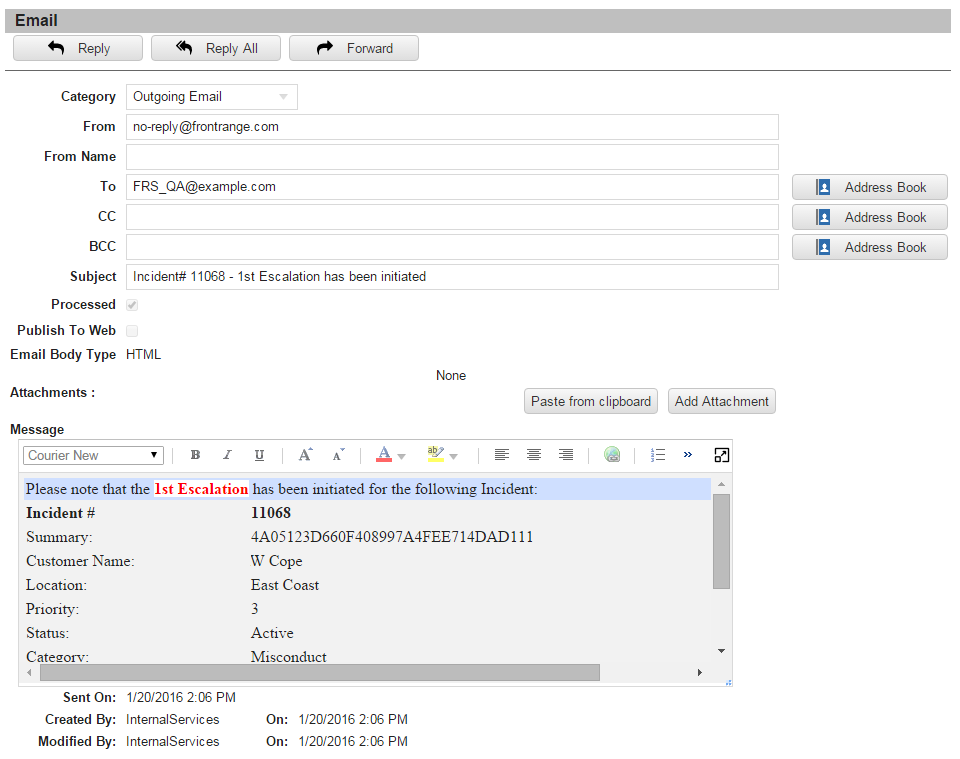Underline the selected message text
Screen dimensions: 960x759
tap(259, 455)
